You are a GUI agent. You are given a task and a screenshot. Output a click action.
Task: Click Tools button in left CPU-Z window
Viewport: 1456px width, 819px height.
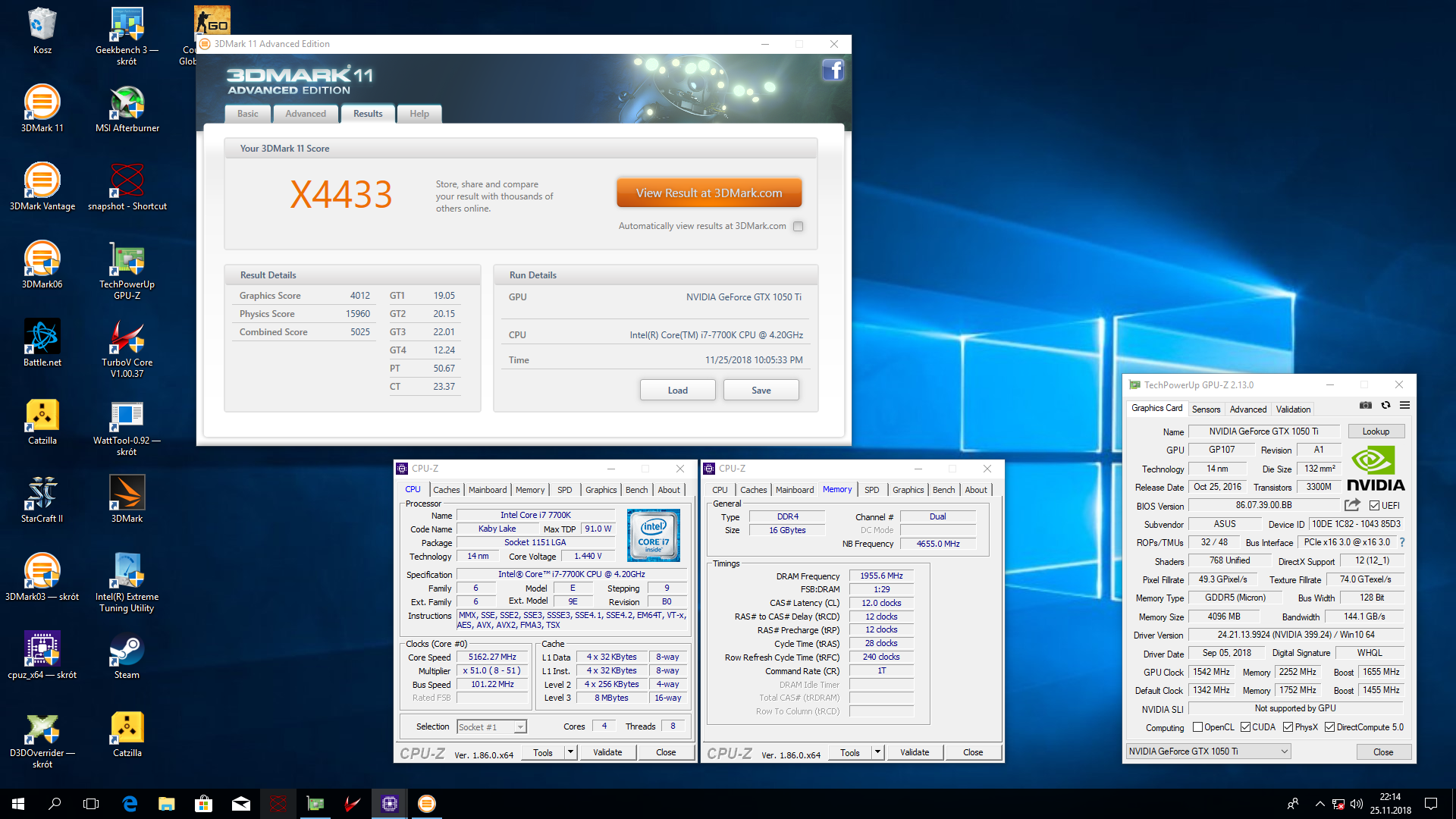(543, 752)
